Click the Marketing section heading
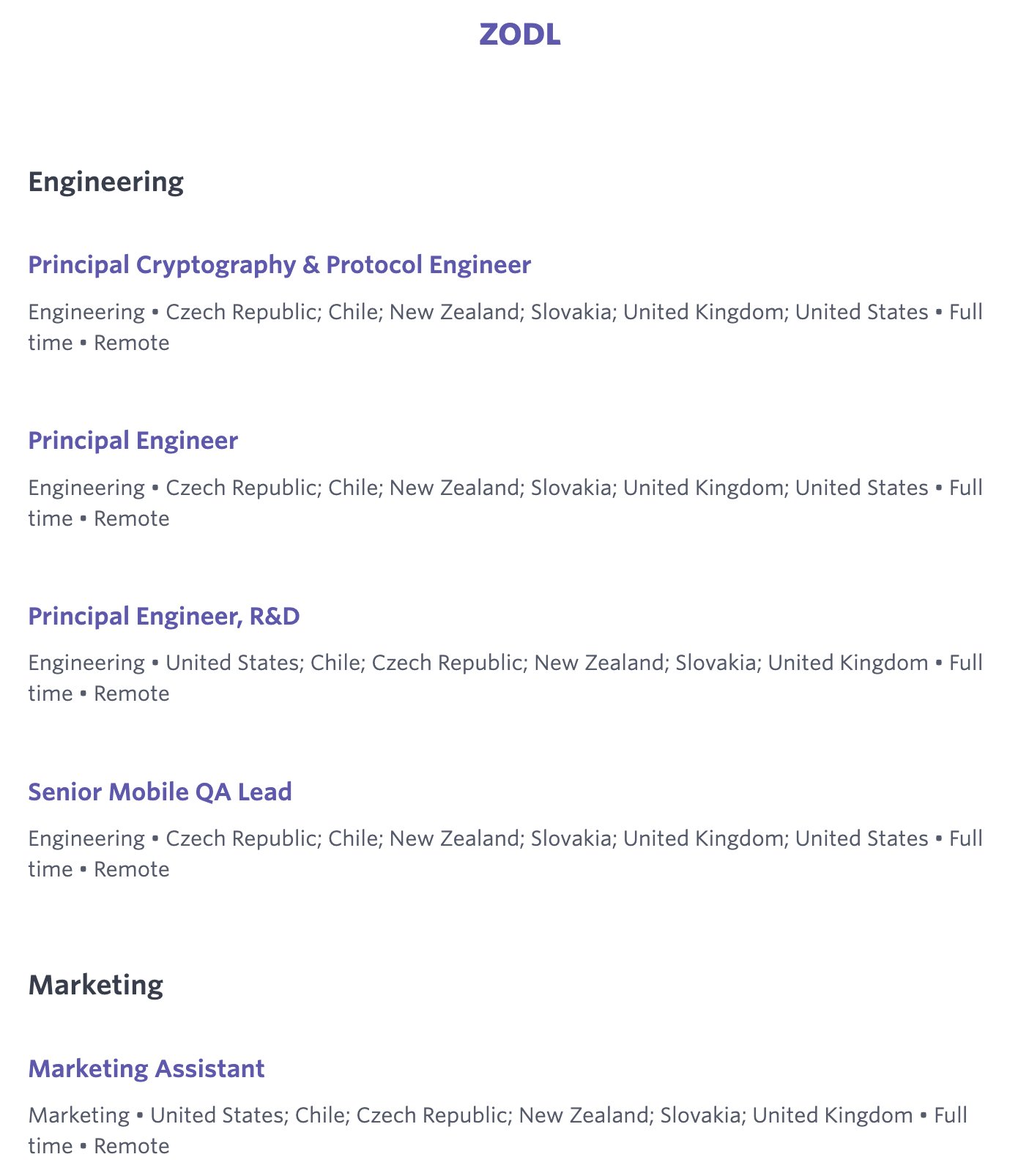This screenshot has width=1018, height=1176. [x=95, y=985]
